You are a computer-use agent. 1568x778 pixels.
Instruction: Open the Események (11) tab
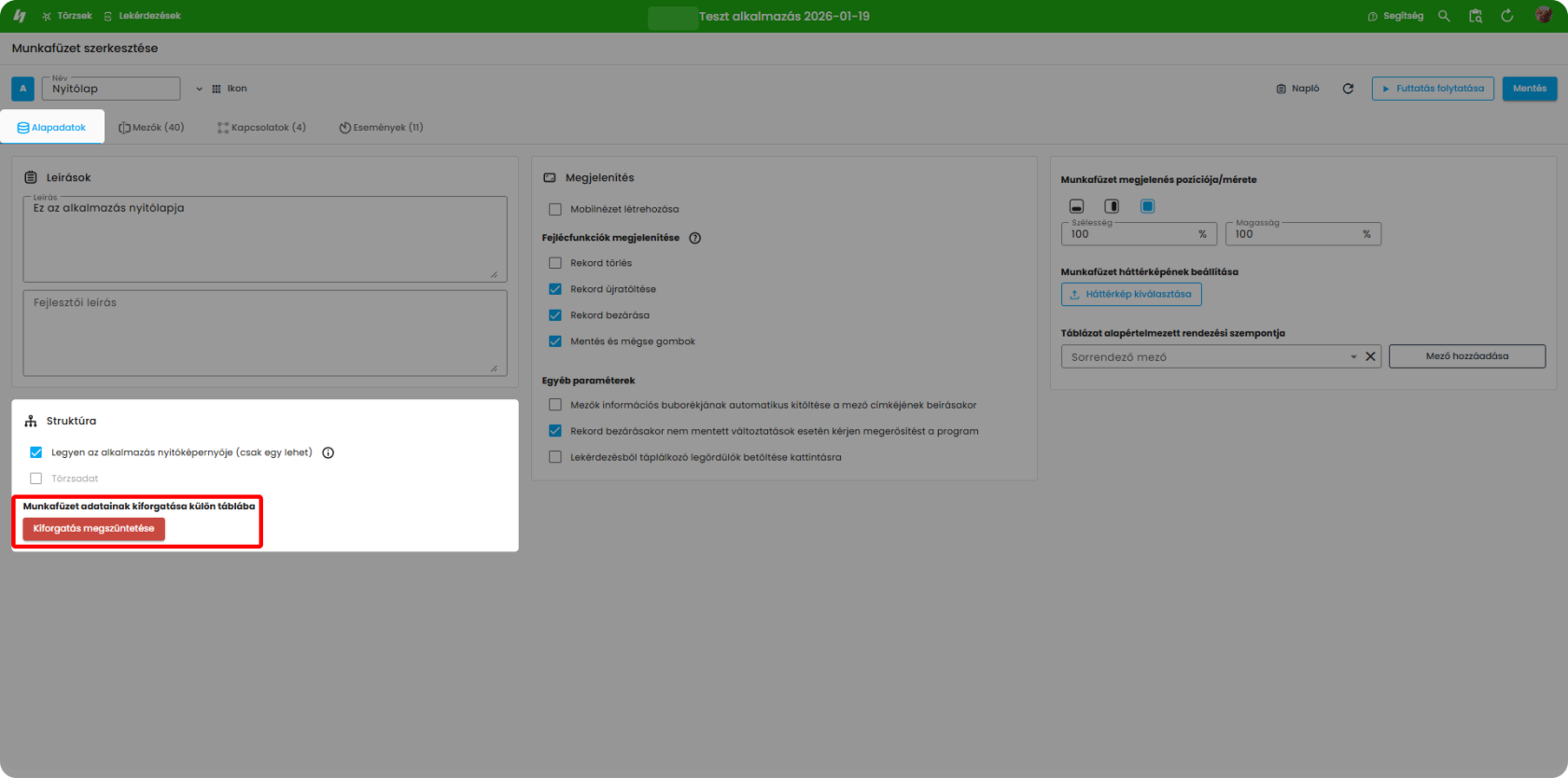pyautogui.click(x=381, y=128)
